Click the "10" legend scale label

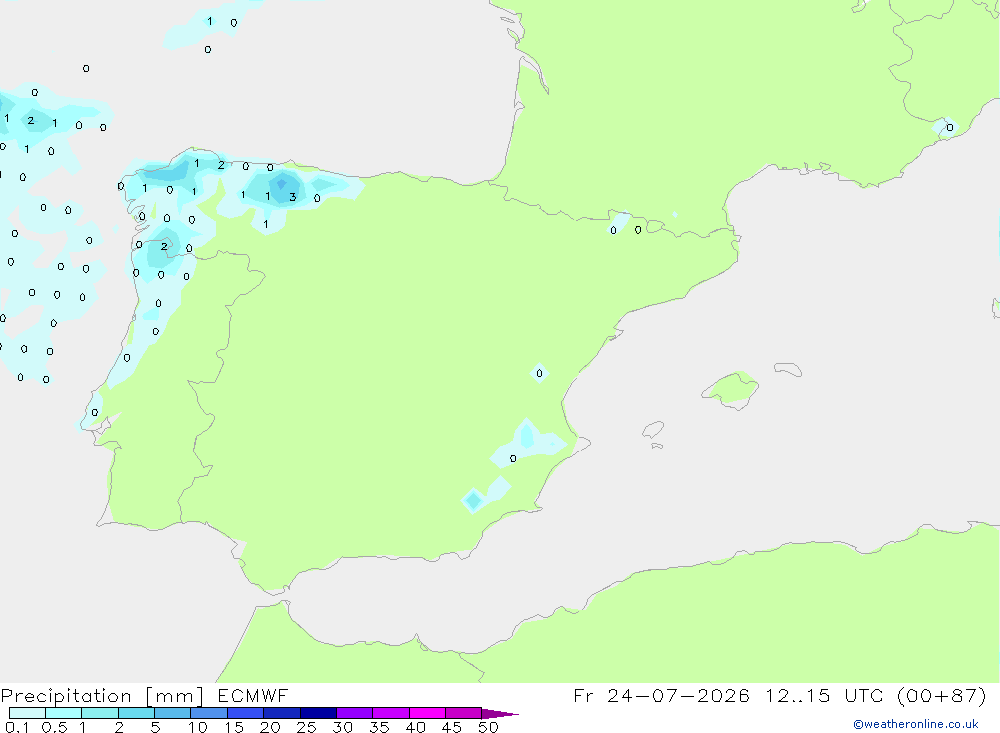[x=198, y=727]
